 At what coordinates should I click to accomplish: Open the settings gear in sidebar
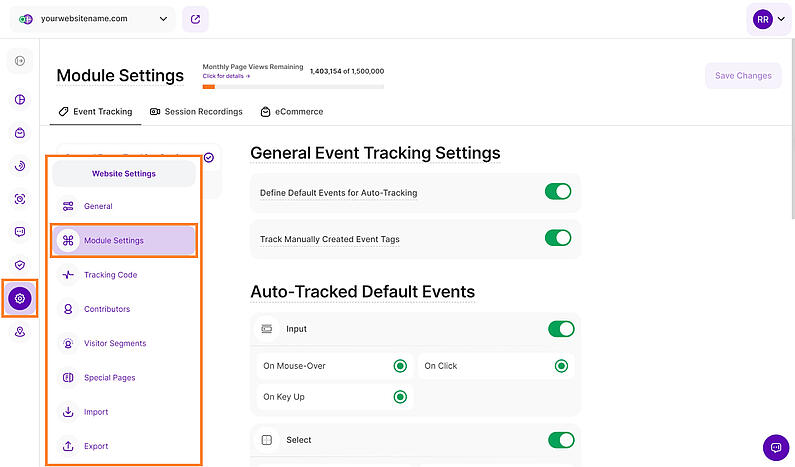click(x=20, y=298)
